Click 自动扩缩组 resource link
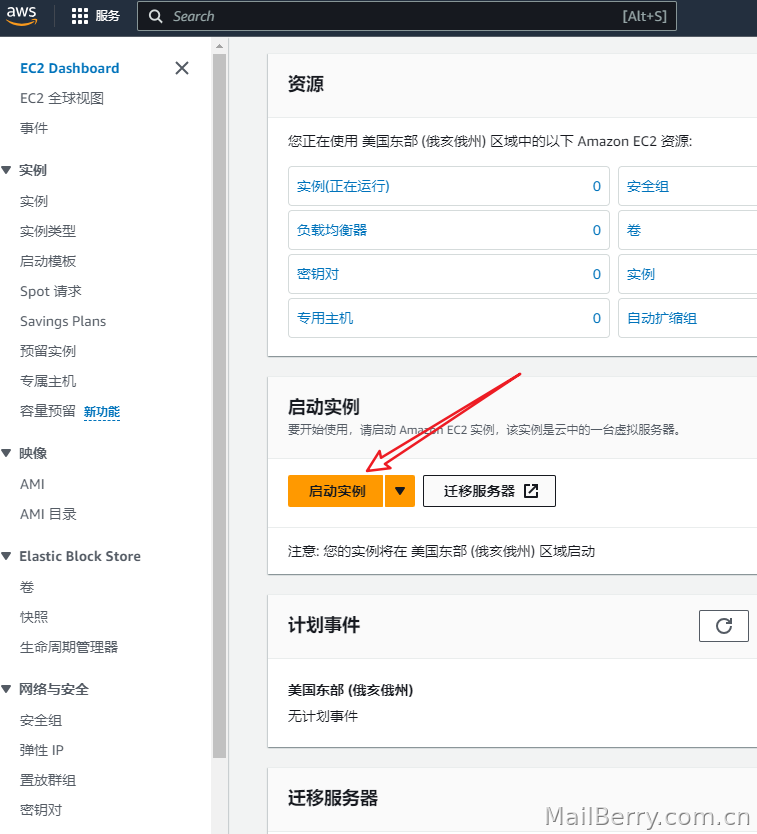 [x=662, y=318]
